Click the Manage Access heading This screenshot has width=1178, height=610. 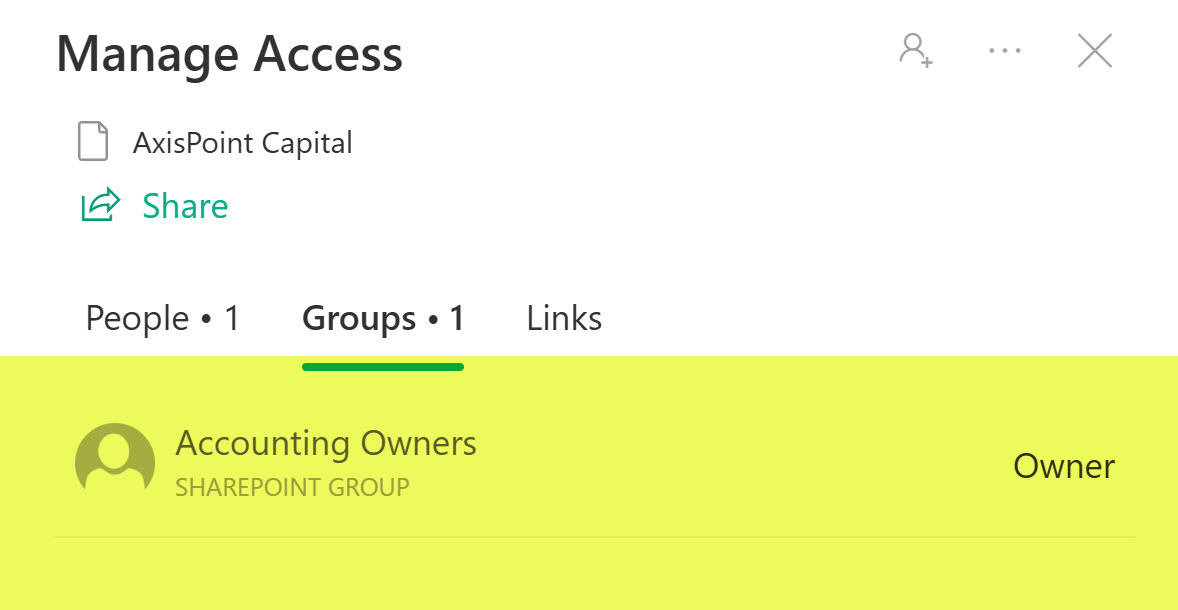coord(229,53)
